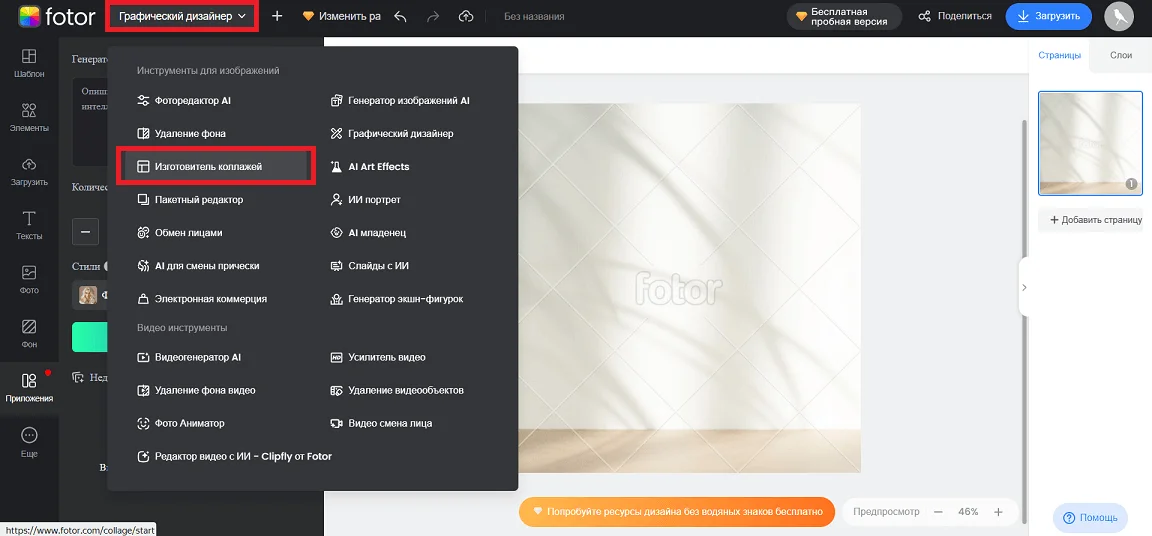This screenshot has height=536, width=1152.
Task: Click the cloud save icon
Action: pyautogui.click(x=466, y=16)
